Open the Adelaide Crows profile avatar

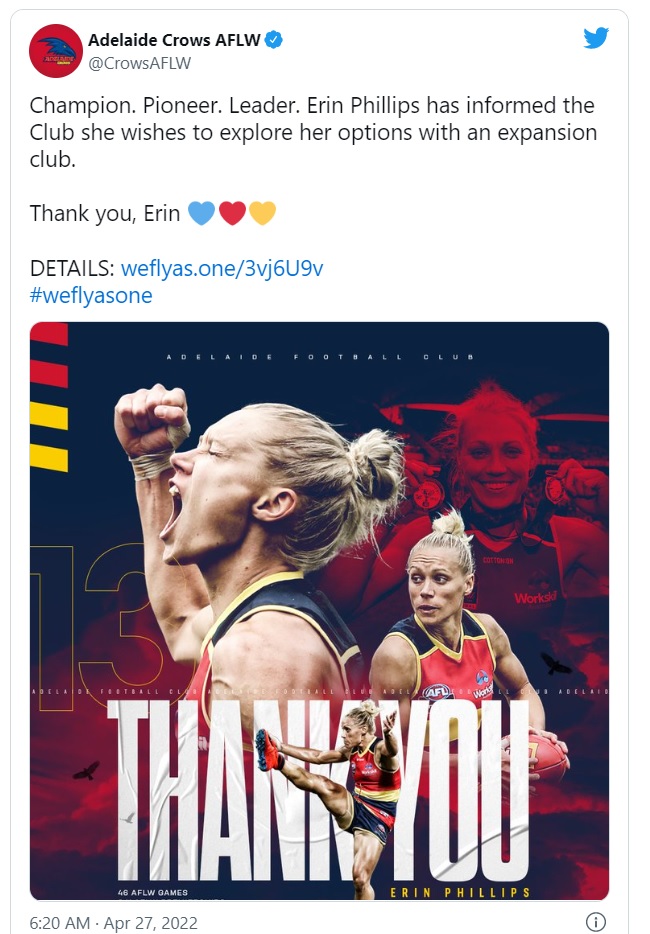point(55,51)
